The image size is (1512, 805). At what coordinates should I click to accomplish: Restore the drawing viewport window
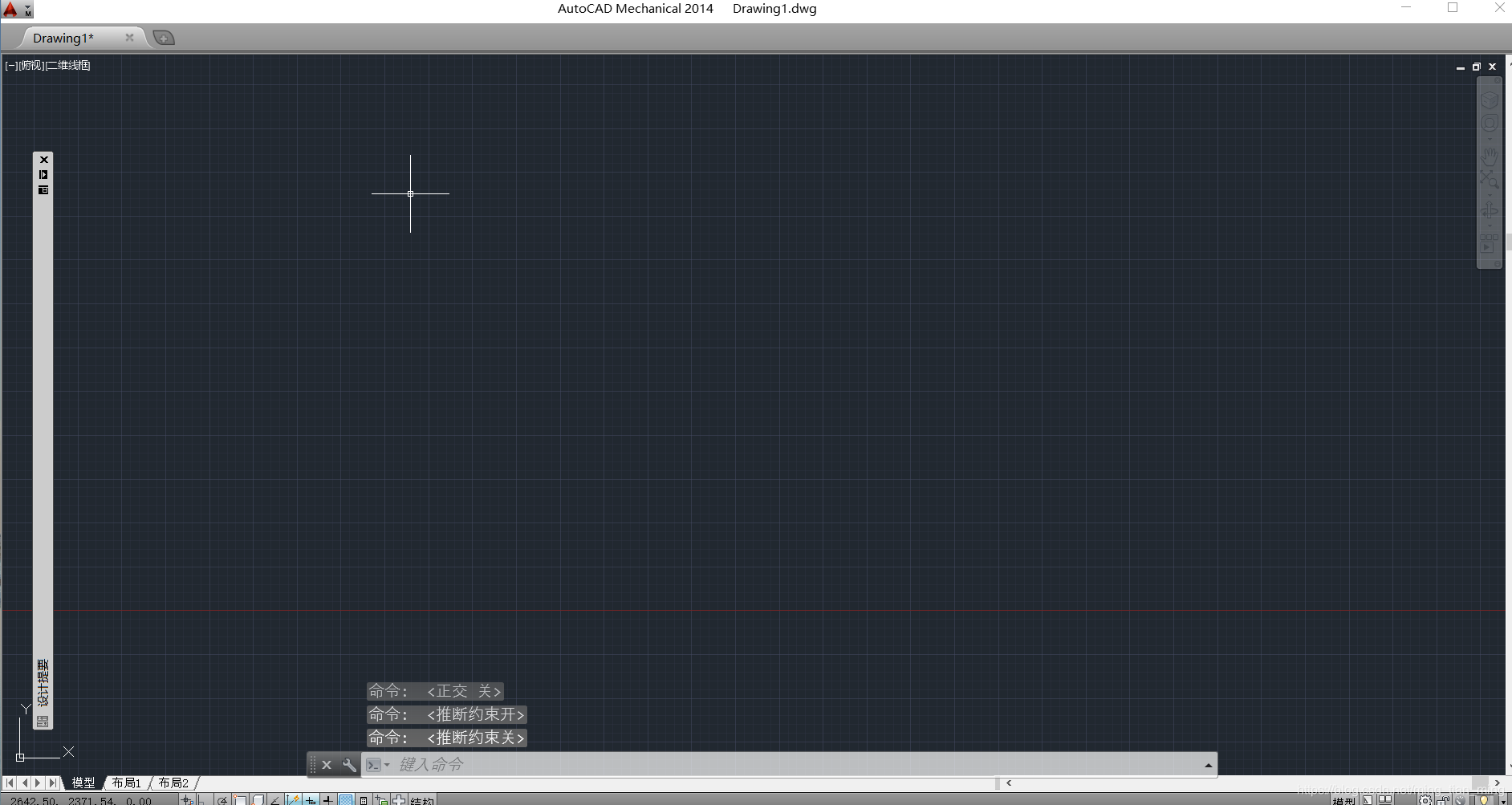pyautogui.click(x=1476, y=67)
